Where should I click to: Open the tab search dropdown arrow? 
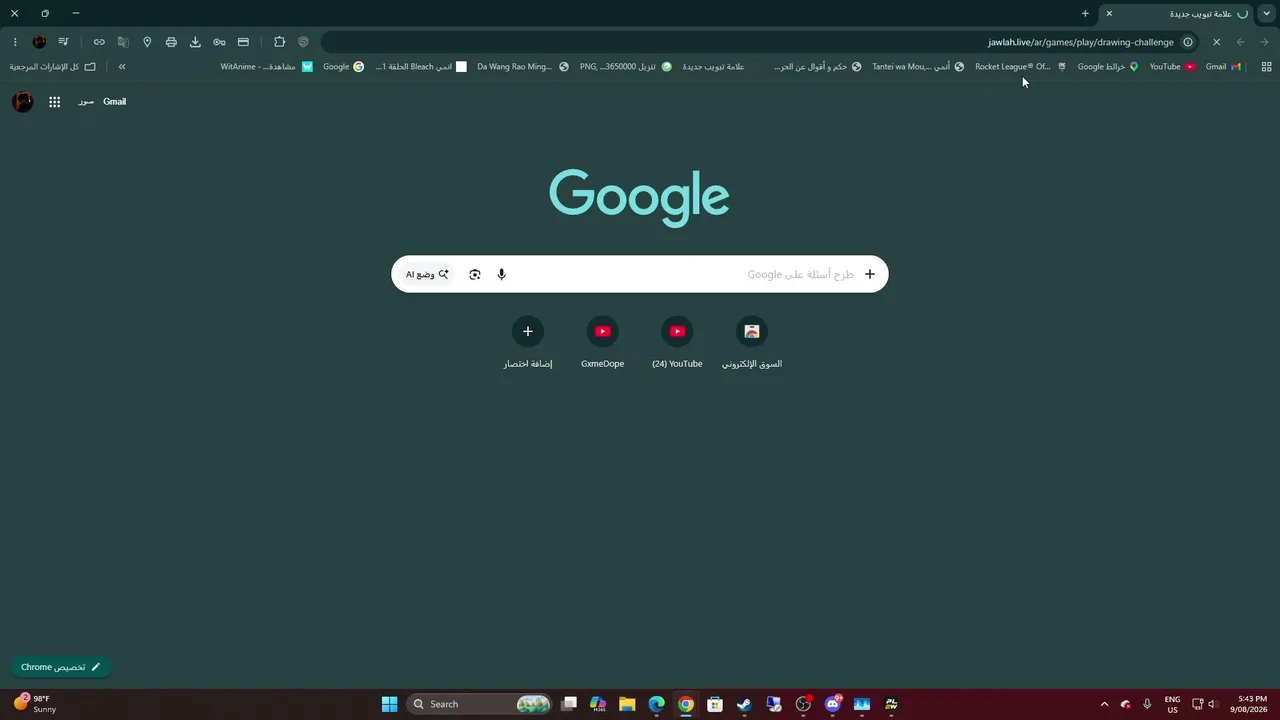pyautogui.click(x=1267, y=14)
